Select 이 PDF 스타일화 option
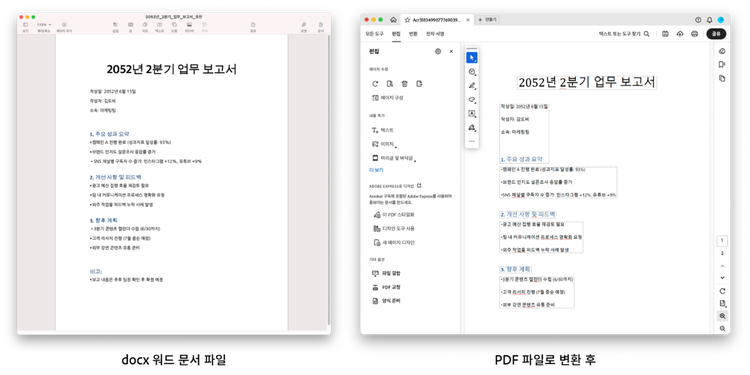Viewport: 750px width, 375px height. (394, 215)
